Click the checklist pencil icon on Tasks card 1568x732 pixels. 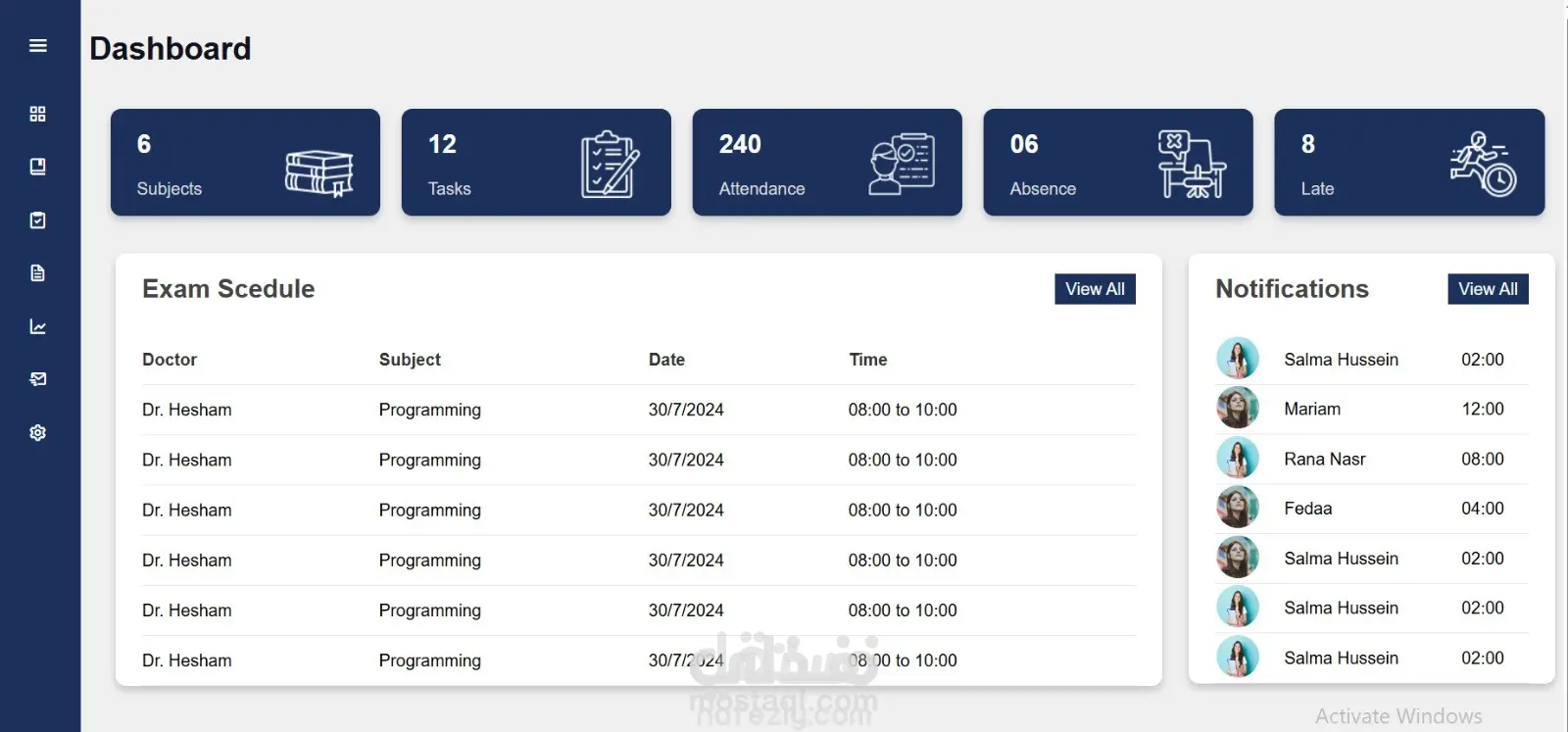coord(610,164)
